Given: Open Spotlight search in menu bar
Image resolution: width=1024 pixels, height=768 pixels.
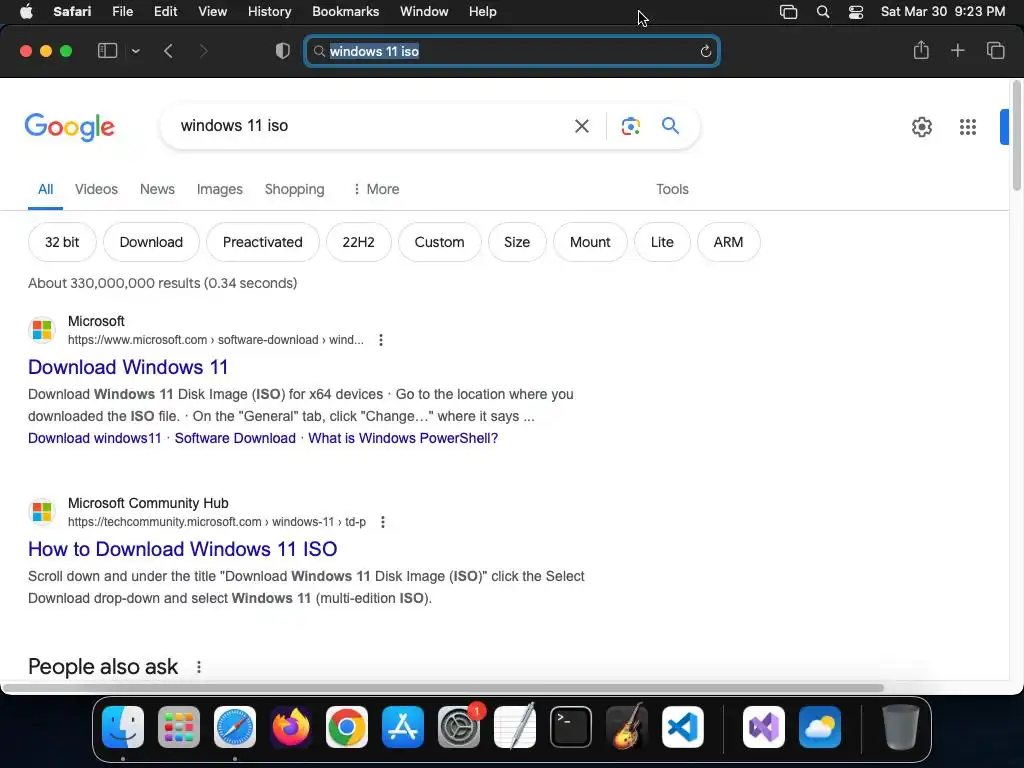Looking at the screenshot, I should [x=823, y=12].
